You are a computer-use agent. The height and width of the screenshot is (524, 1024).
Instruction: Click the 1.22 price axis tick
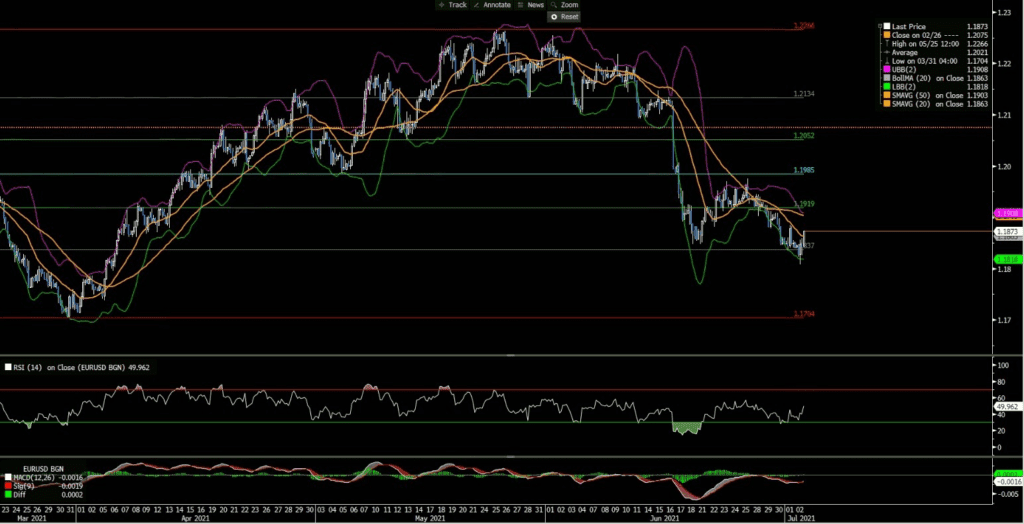tap(1002, 64)
